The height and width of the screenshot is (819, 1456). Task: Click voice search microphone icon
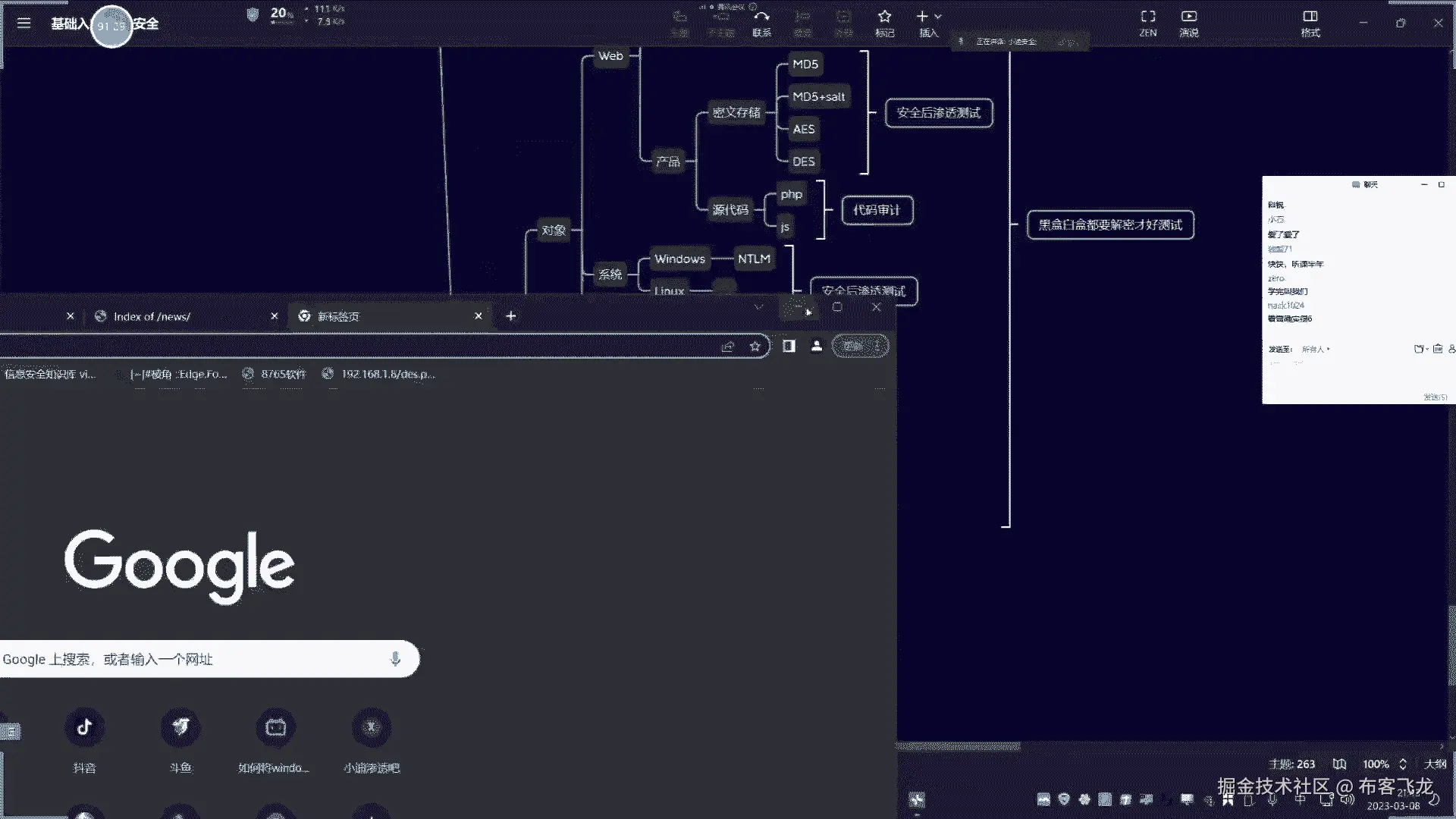click(x=395, y=659)
